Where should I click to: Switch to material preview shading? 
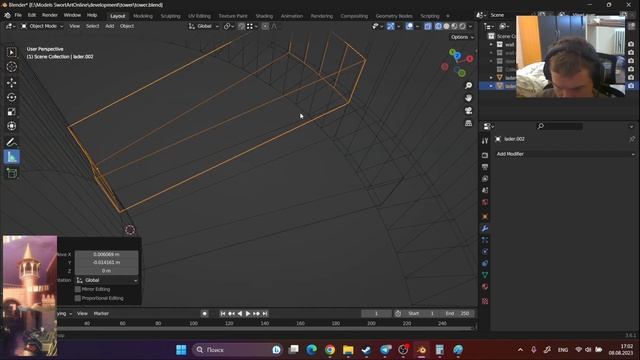point(454,26)
